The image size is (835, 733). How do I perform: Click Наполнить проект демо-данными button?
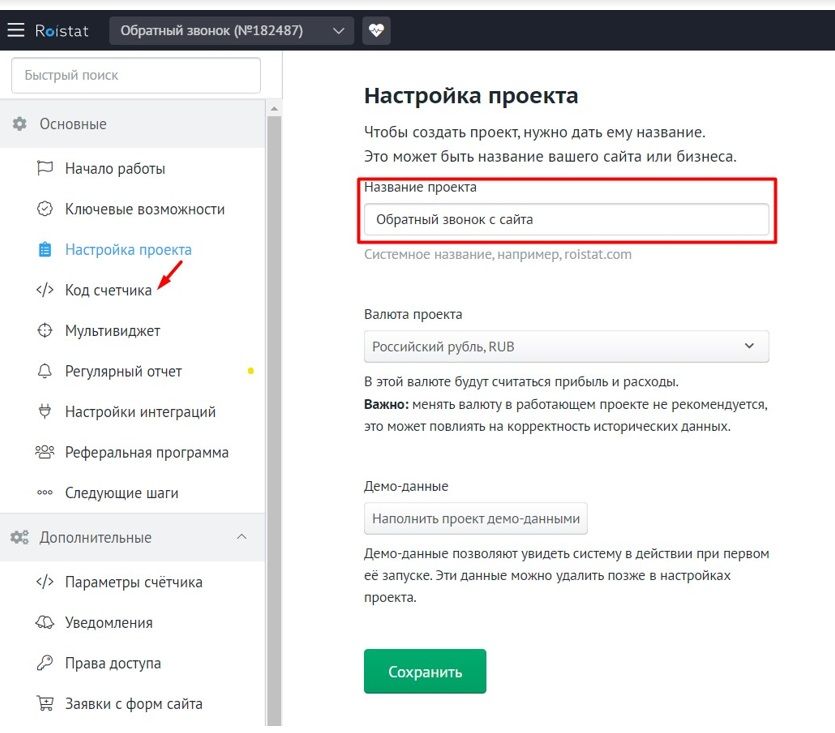click(x=476, y=518)
